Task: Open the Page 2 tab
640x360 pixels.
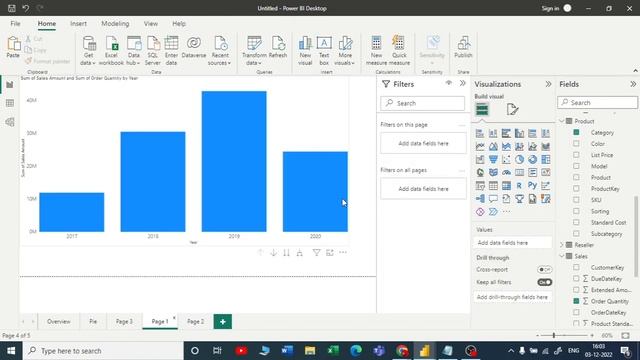Action: 196,322
